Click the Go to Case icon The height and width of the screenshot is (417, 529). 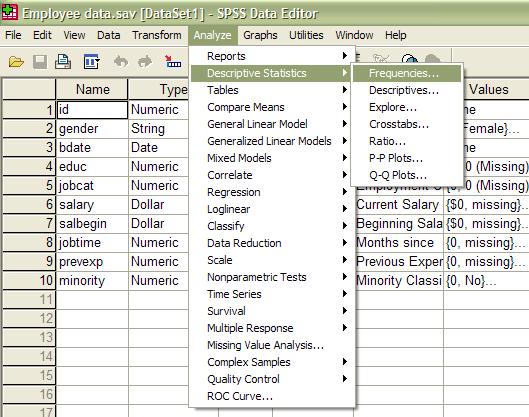pos(173,61)
